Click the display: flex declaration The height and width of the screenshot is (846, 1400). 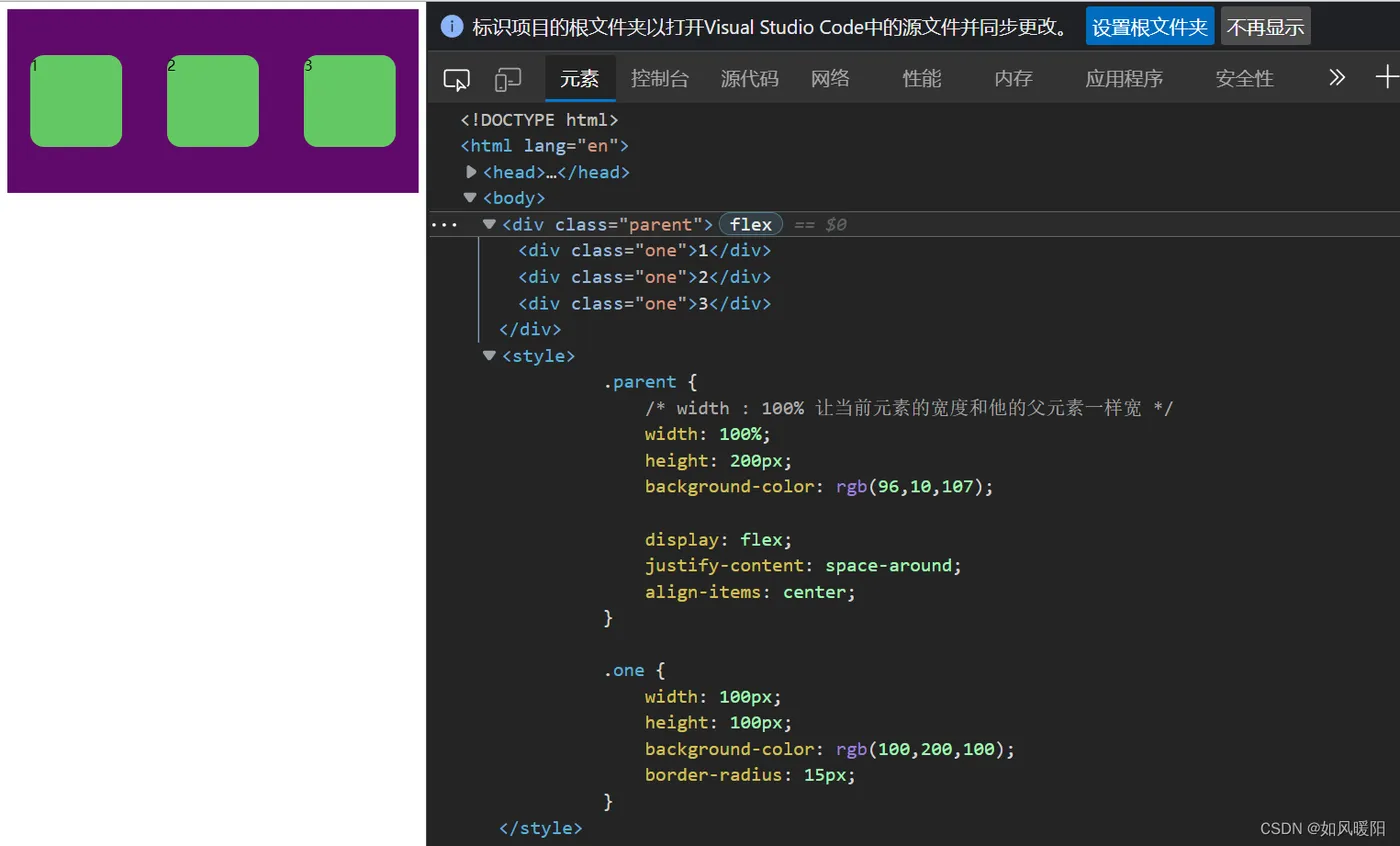click(x=719, y=539)
